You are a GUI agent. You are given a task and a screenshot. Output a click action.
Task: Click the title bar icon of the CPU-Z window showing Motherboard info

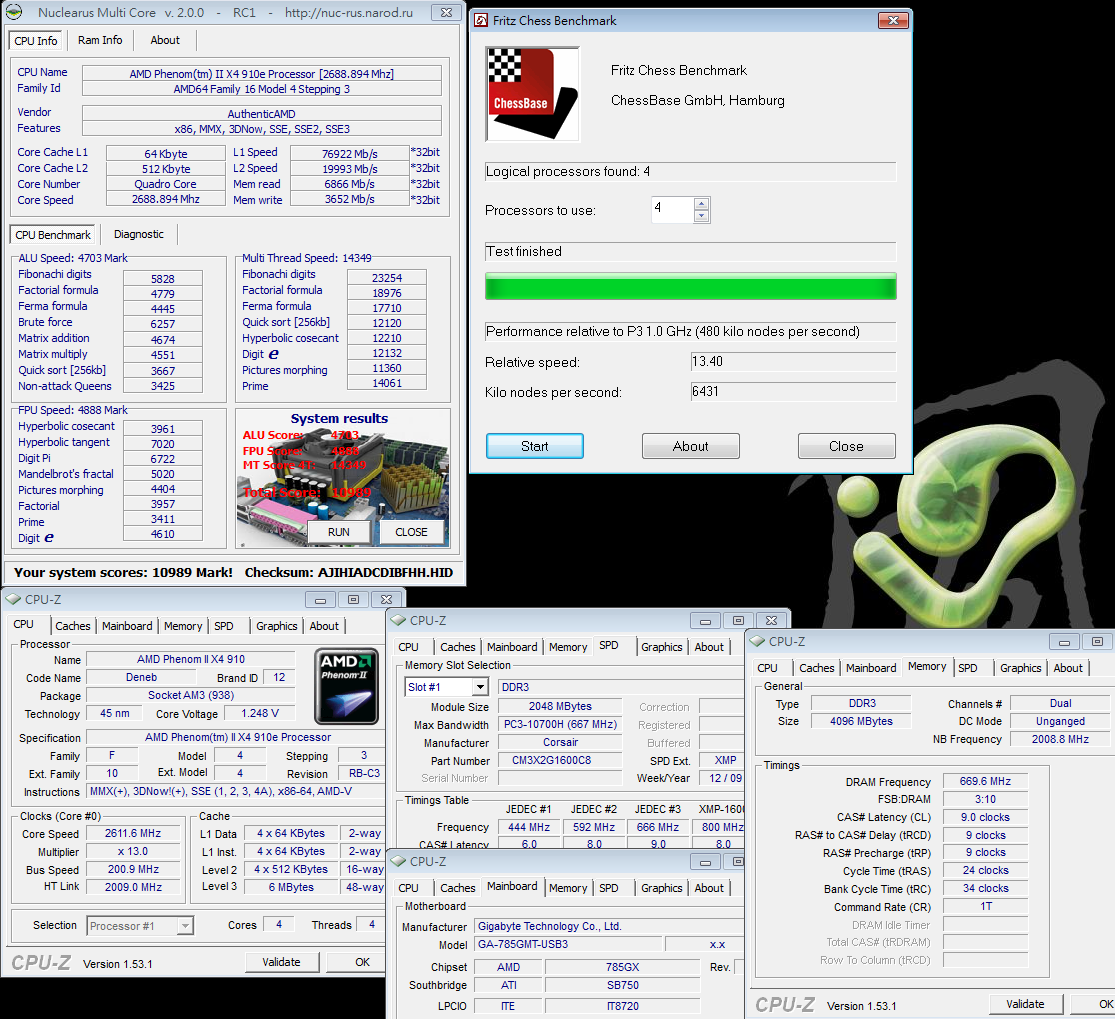(x=398, y=861)
